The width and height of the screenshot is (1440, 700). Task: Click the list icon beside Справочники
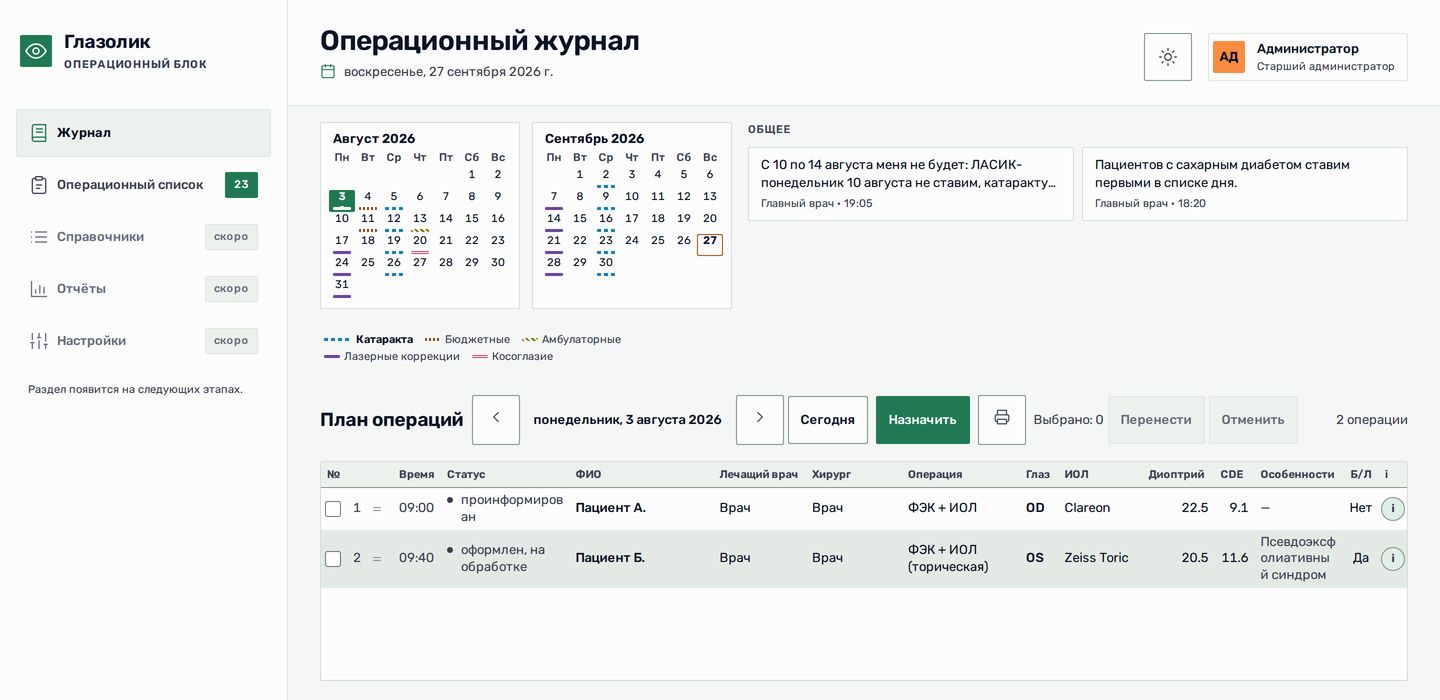(39, 237)
